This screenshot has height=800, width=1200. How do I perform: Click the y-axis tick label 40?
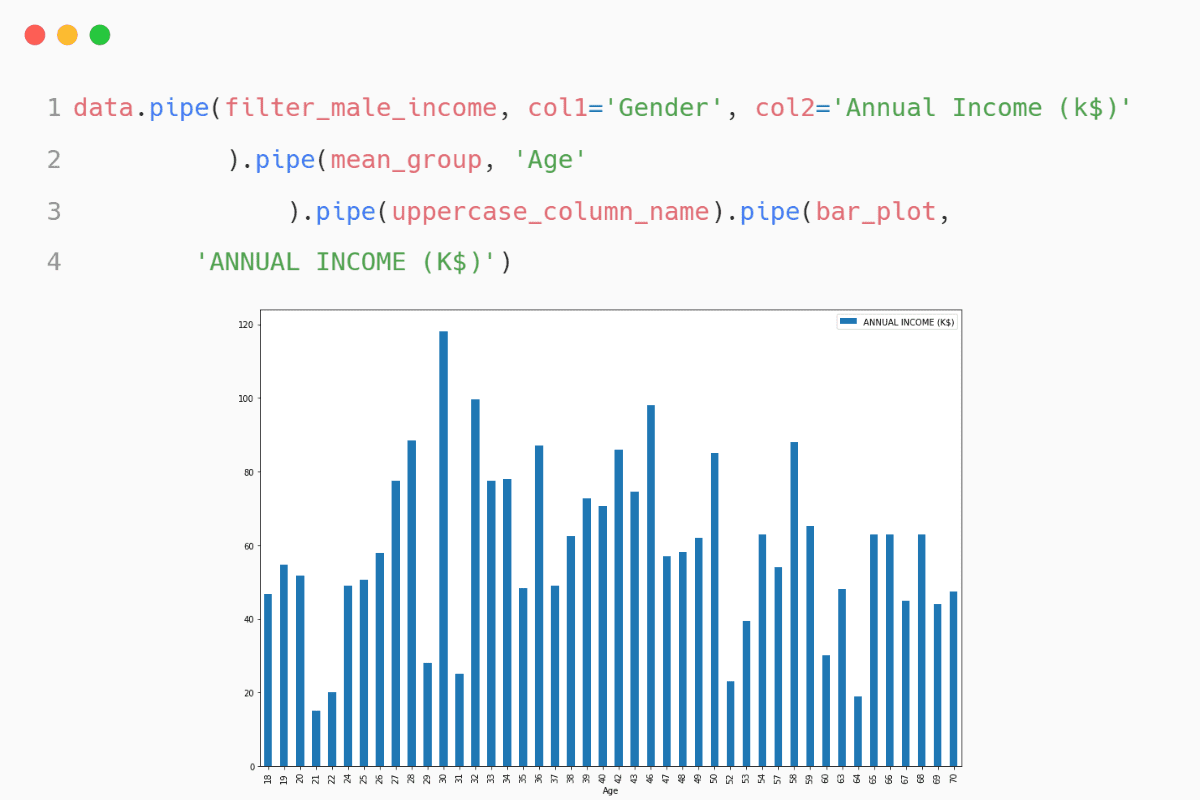tap(249, 619)
